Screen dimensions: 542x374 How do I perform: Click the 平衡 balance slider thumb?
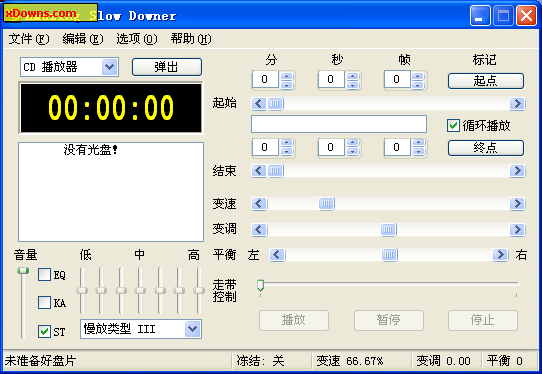tap(390, 255)
